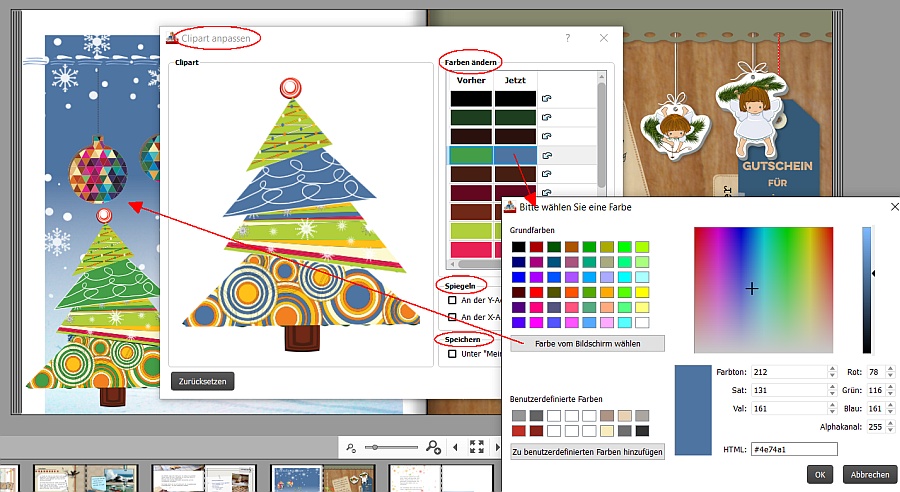
Task: Click the page zoom slider handle
Action: 375,447
